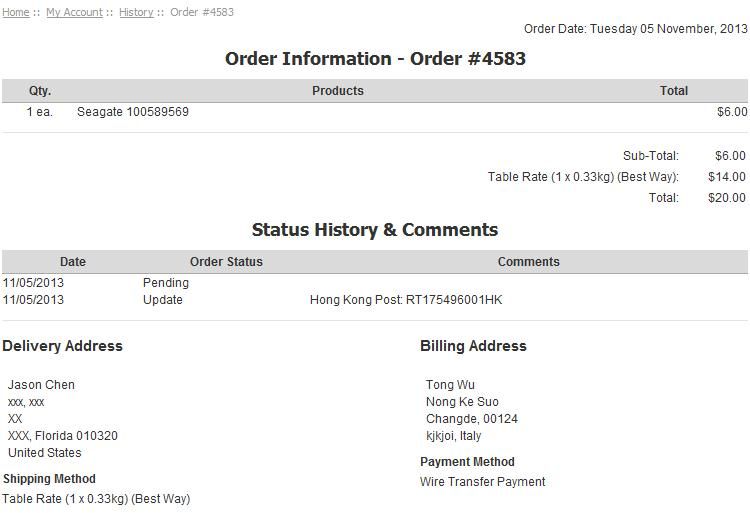The height and width of the screenshot is (513, 750).
Task: Click the $6.00 product total
Action: pyautogui.click(x=731, y=112)
